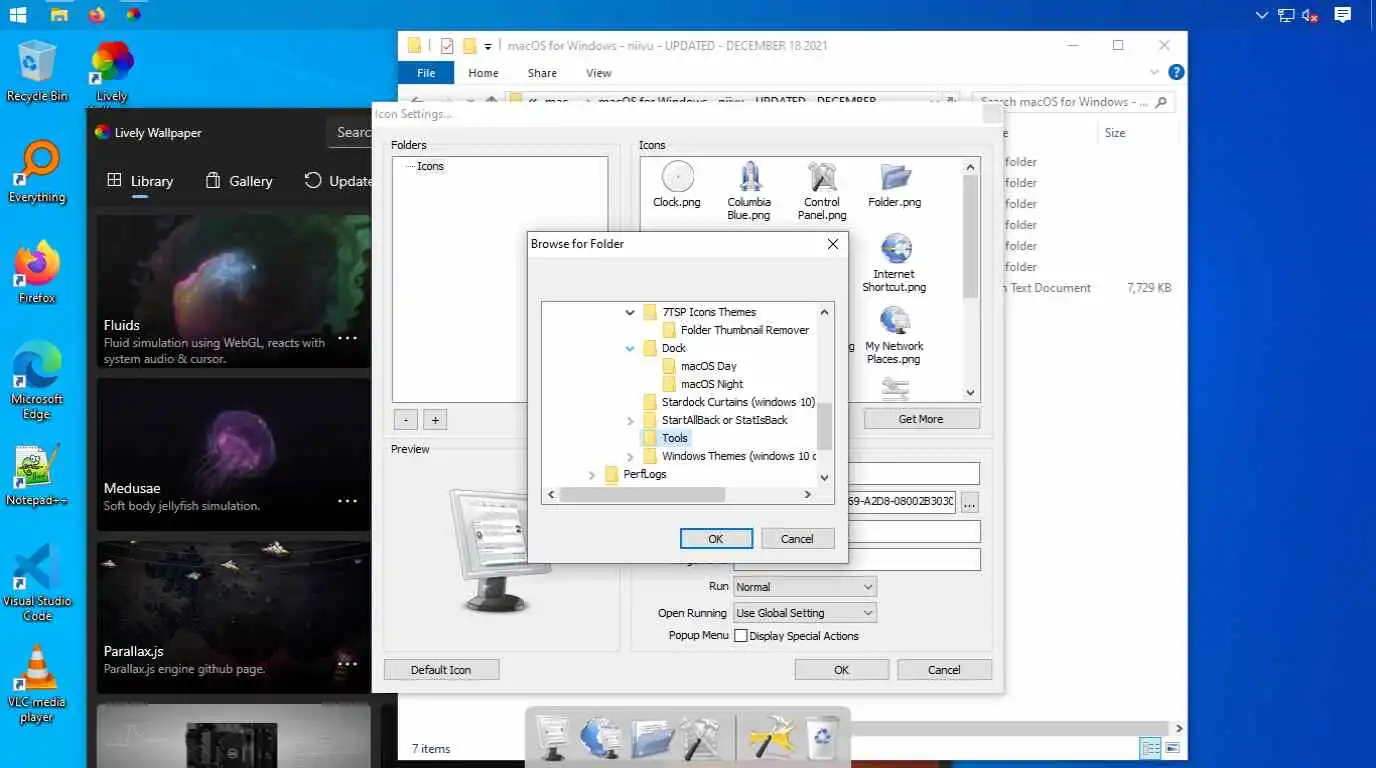The width and height of the screenshot is (1376, 768).
Task: Click the Properties checkmark quick access icon
Action: (447, 46)
